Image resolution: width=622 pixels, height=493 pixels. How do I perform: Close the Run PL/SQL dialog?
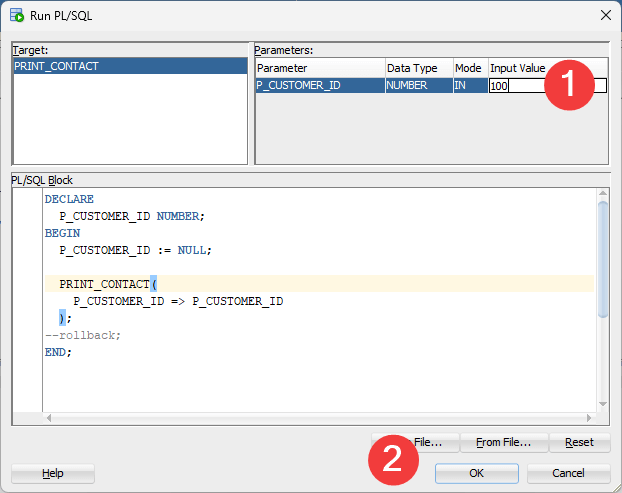click(606, 15)
